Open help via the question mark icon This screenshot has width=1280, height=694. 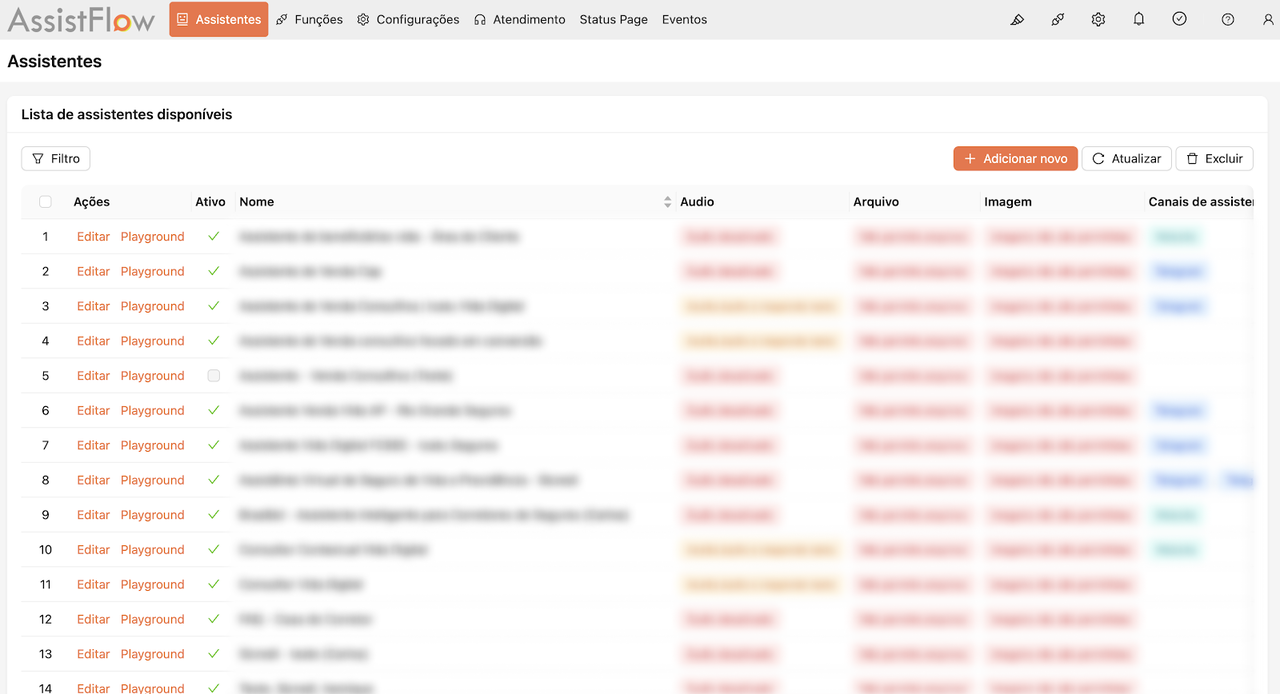[x=1228, y=19]
